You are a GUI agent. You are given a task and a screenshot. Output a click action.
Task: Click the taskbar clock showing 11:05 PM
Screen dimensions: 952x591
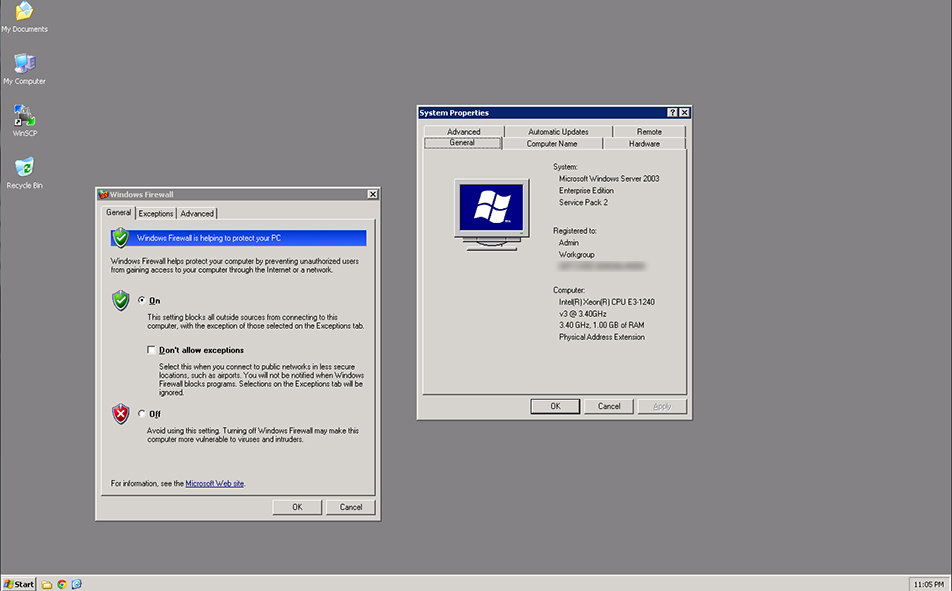click(x=928, y=584)
